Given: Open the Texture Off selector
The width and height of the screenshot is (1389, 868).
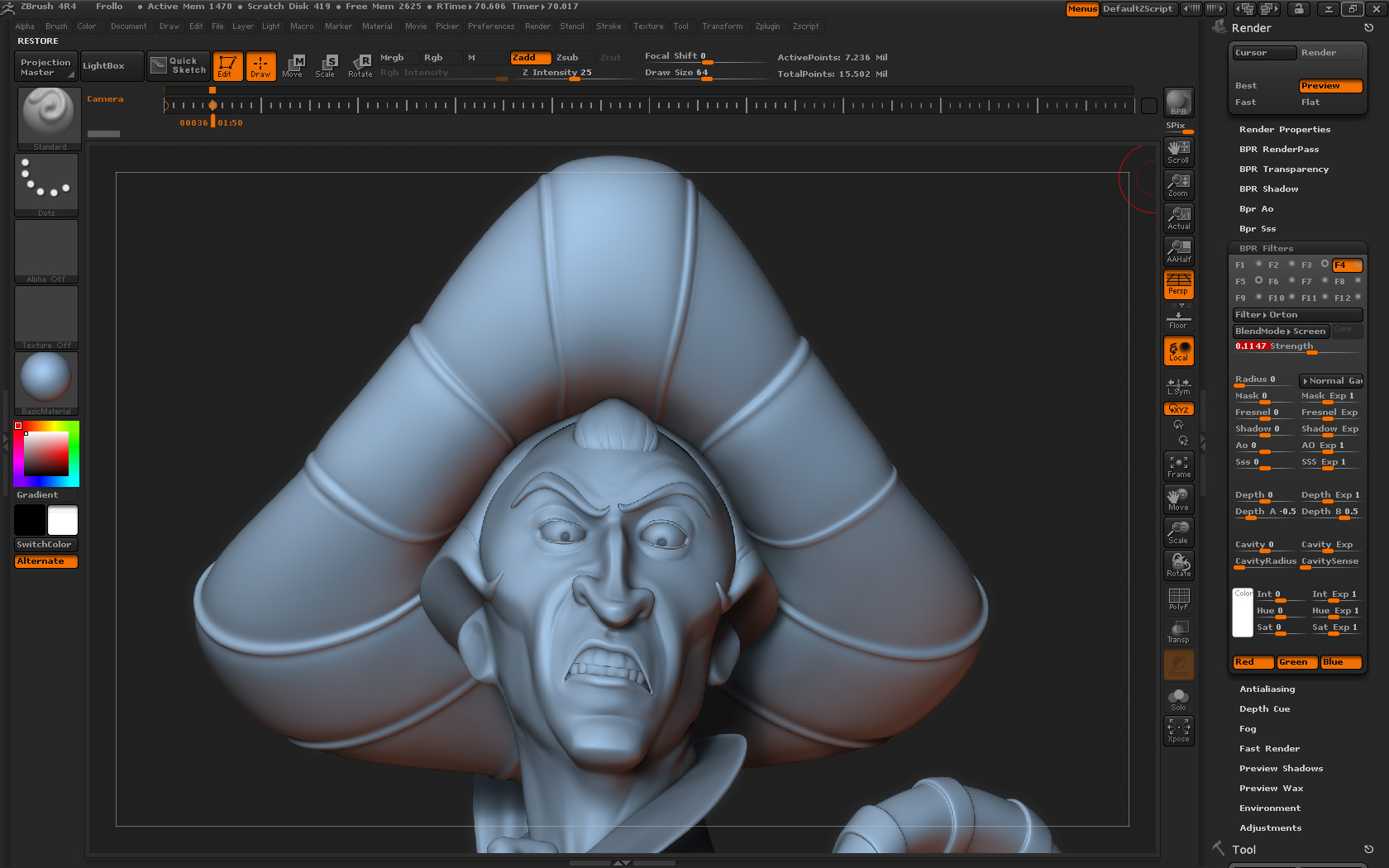Looking at the screenshot, I should pyautogui.click(x=46, y=317).
